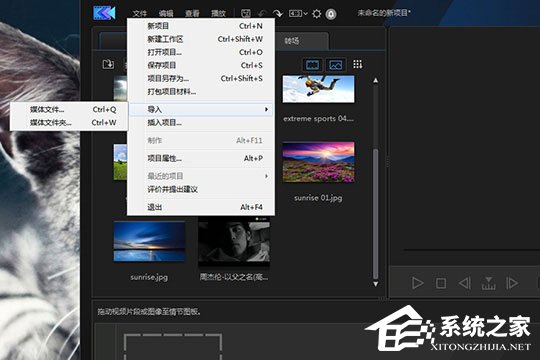Screen dimensions: 540x360
Task: Open the library grid view menu icon
Action: tap(357, 64)
